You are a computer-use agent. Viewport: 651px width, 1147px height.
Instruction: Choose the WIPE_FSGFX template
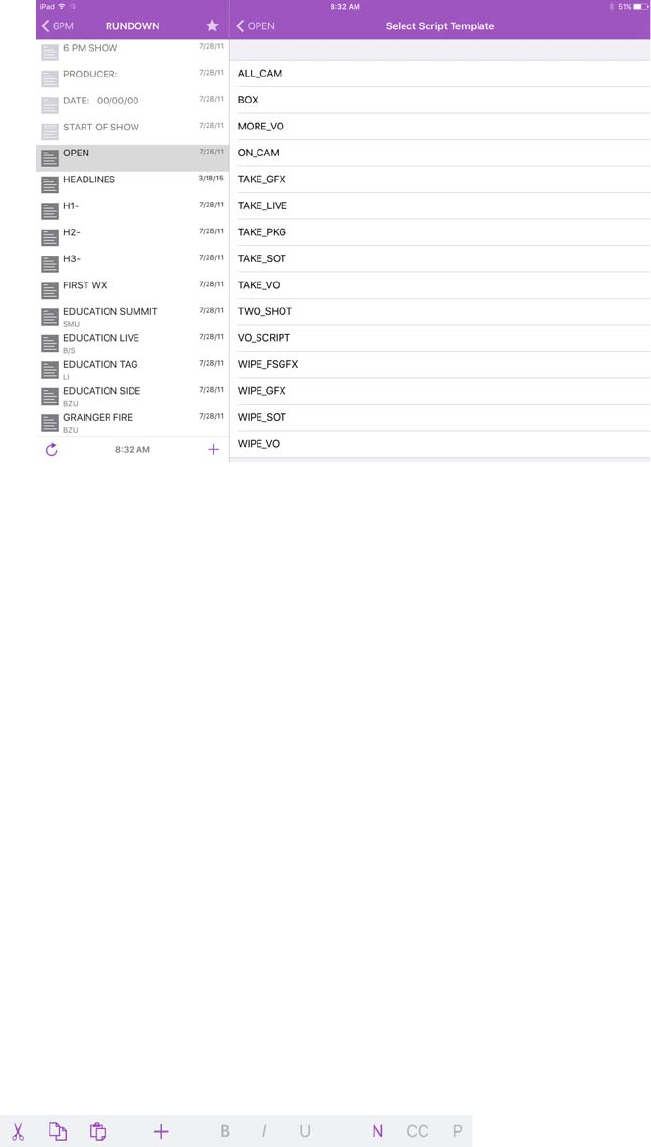pyautogui.click(x=268, y=365)
